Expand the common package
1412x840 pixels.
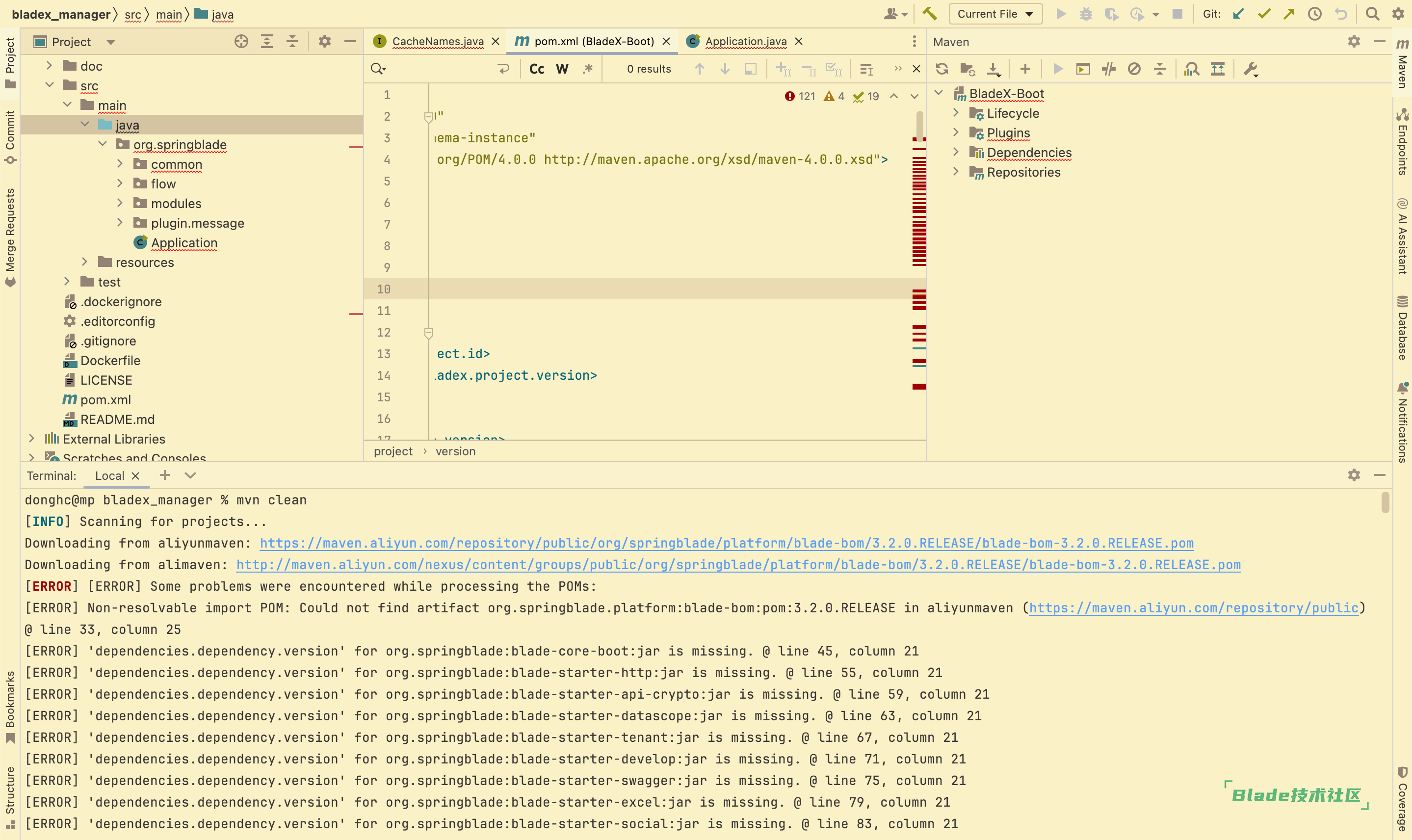pyautogui.click(x=120, y=163)
